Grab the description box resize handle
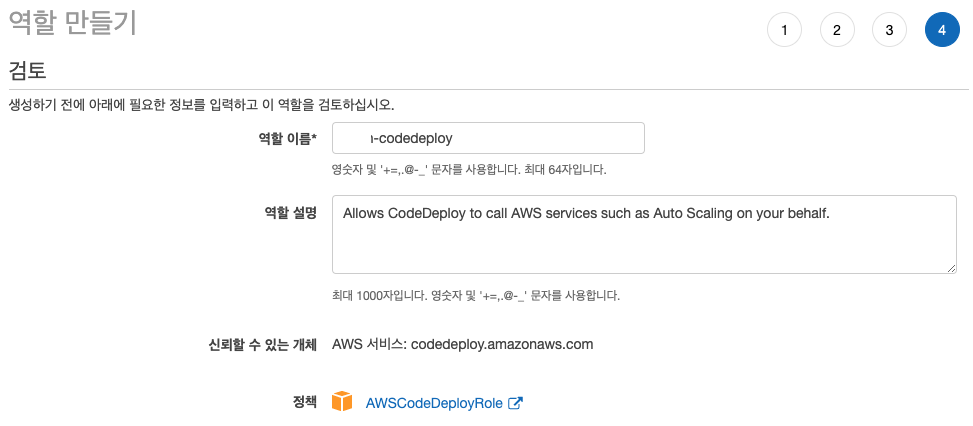This screenshot has width=973, height=426. pos(952,268)
